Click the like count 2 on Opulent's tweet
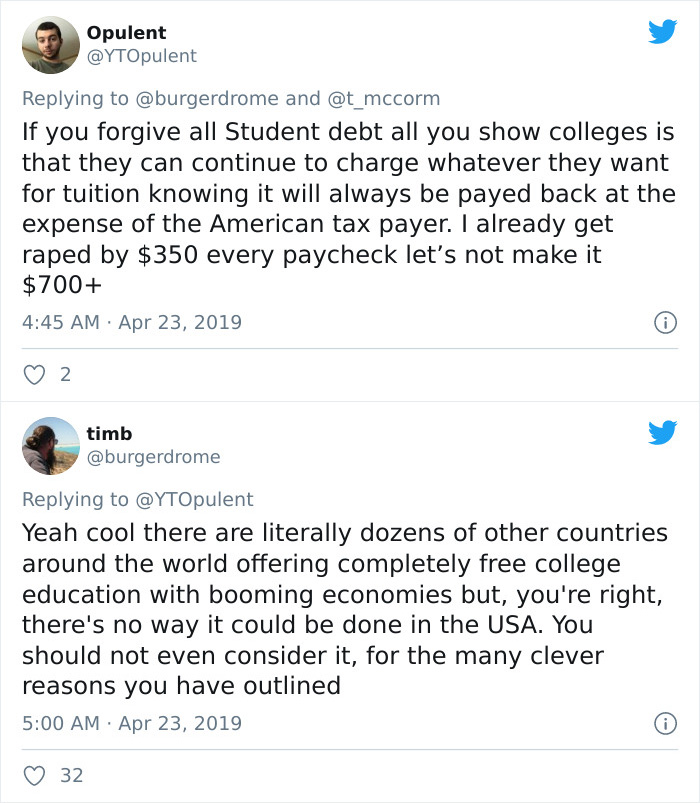The image size is (700, 803). 64,374
